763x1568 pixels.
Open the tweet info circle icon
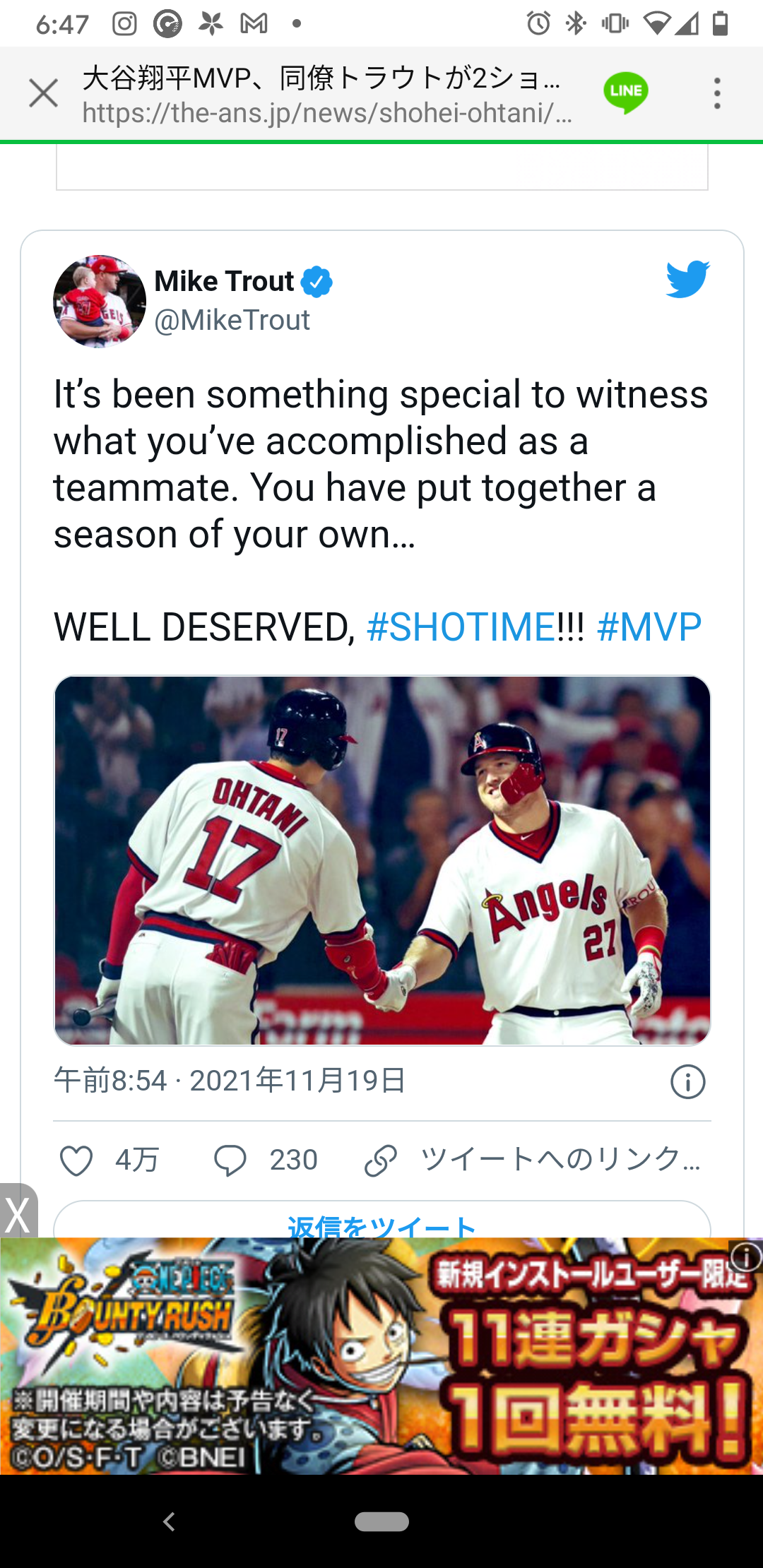click(687, 1081)
